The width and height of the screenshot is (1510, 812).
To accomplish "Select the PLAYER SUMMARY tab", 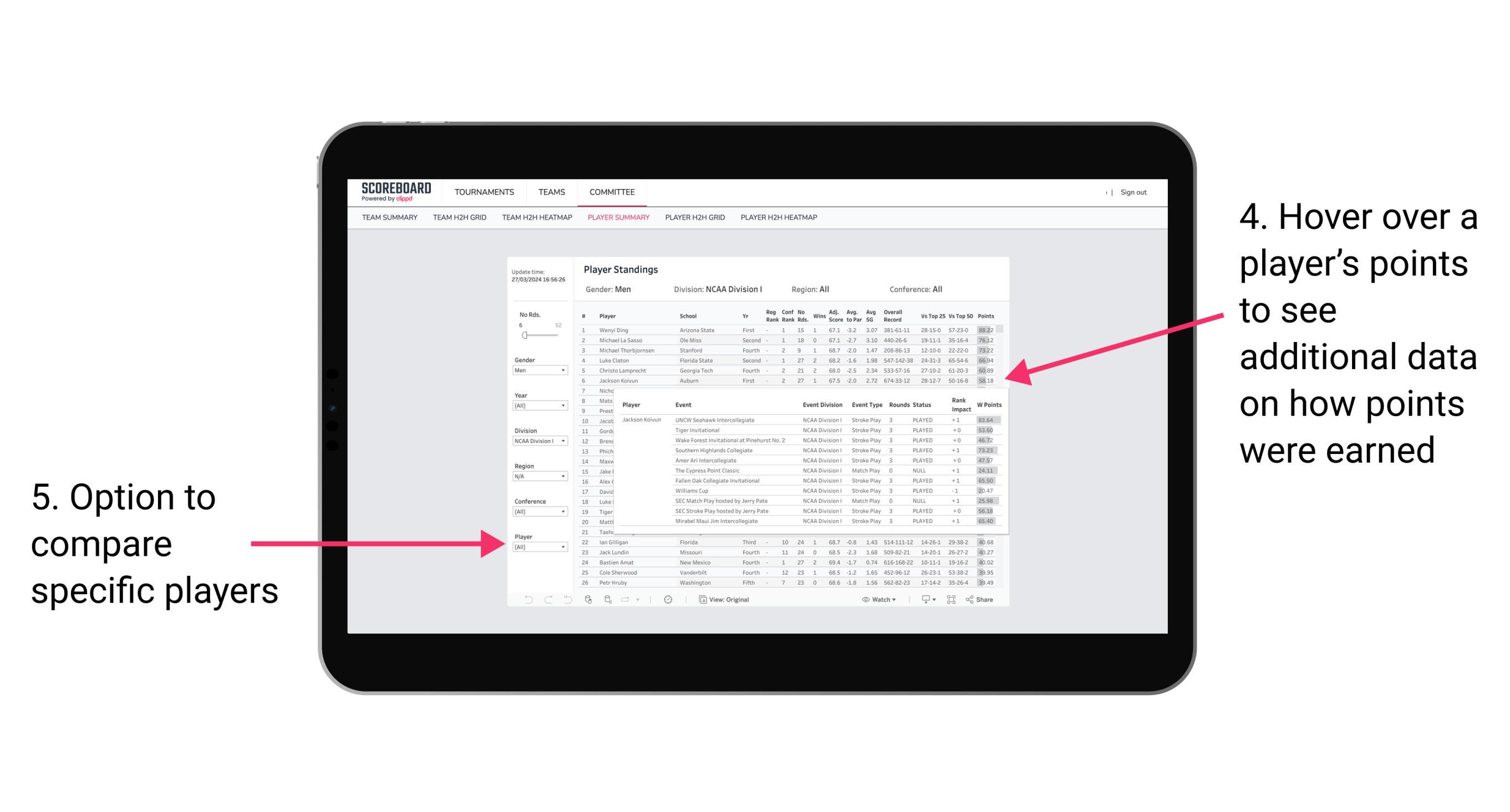I will coord(618,219).
